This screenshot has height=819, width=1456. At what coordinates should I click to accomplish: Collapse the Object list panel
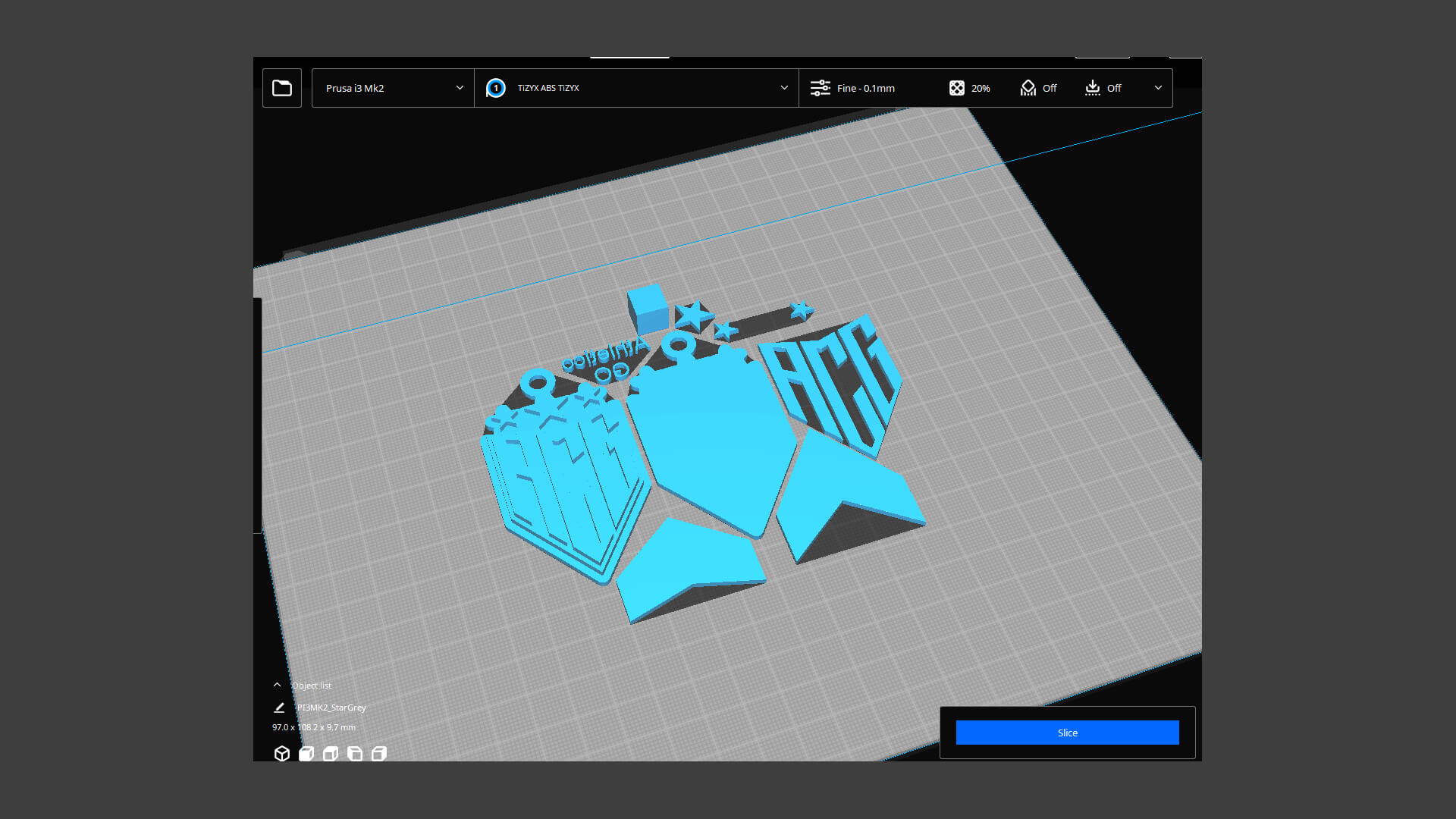pos(278,685)
